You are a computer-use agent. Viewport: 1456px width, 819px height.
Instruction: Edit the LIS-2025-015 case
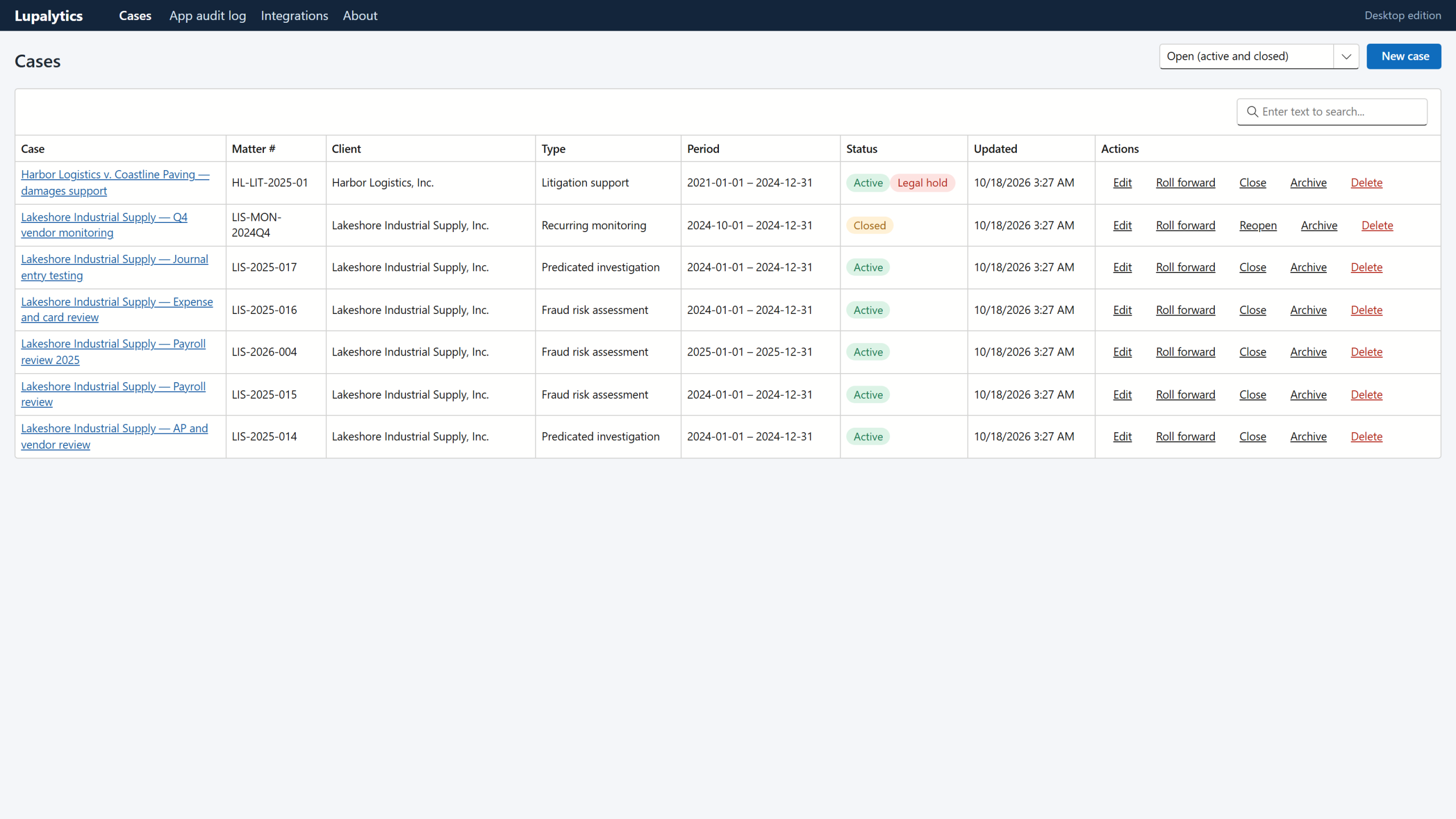coord(1122,395)
